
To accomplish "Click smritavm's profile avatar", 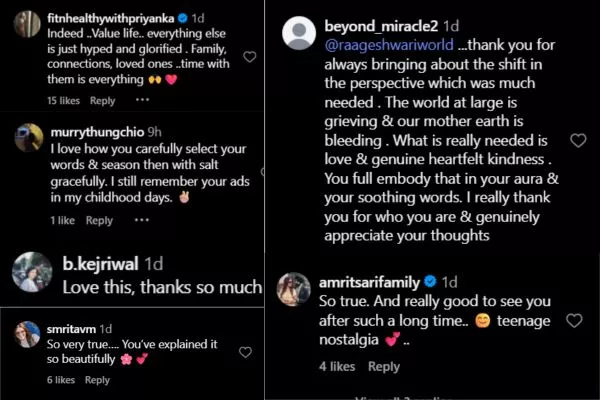I will tap(28, 334).
